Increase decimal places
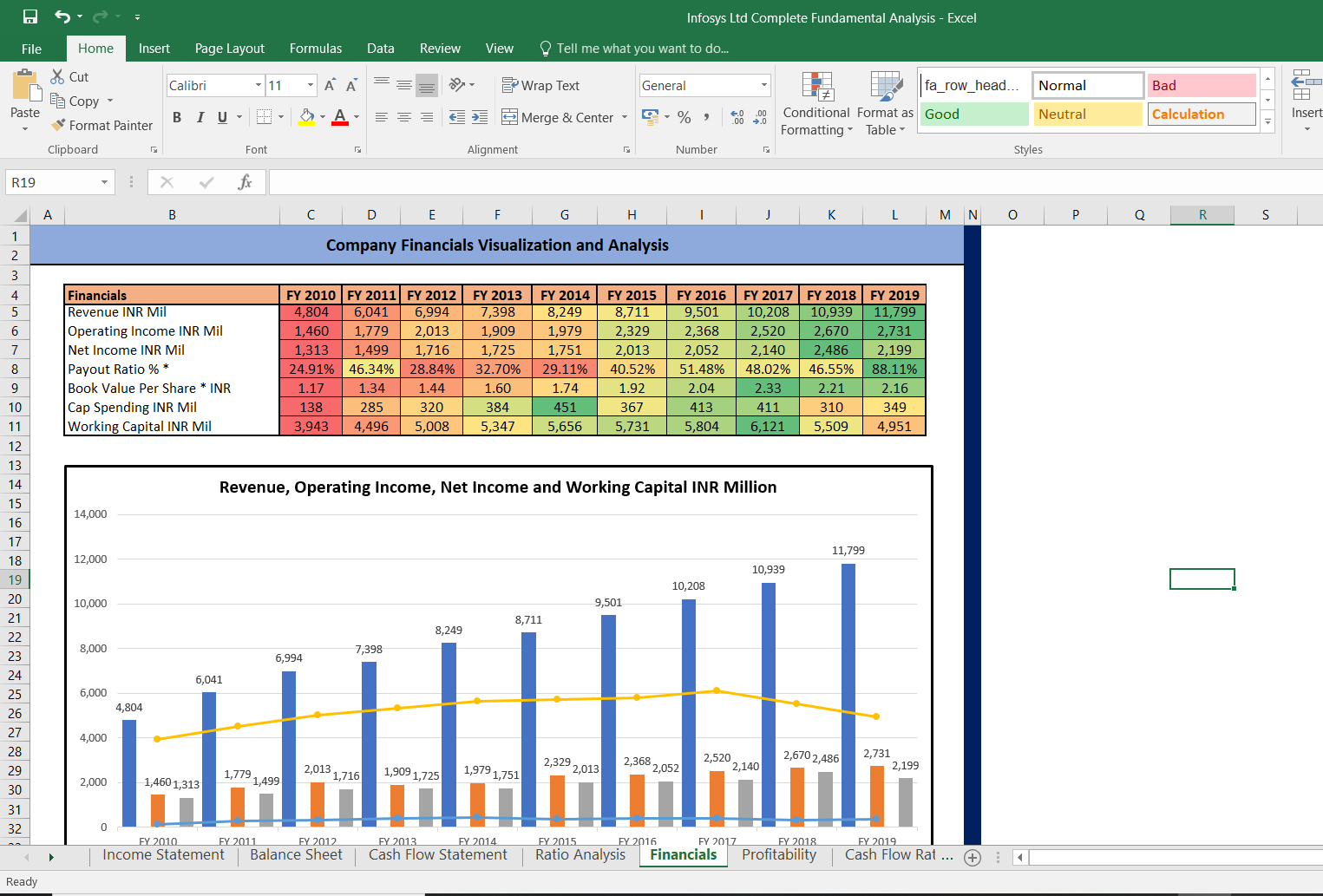Screen dimensions: 1323x896 737,117
